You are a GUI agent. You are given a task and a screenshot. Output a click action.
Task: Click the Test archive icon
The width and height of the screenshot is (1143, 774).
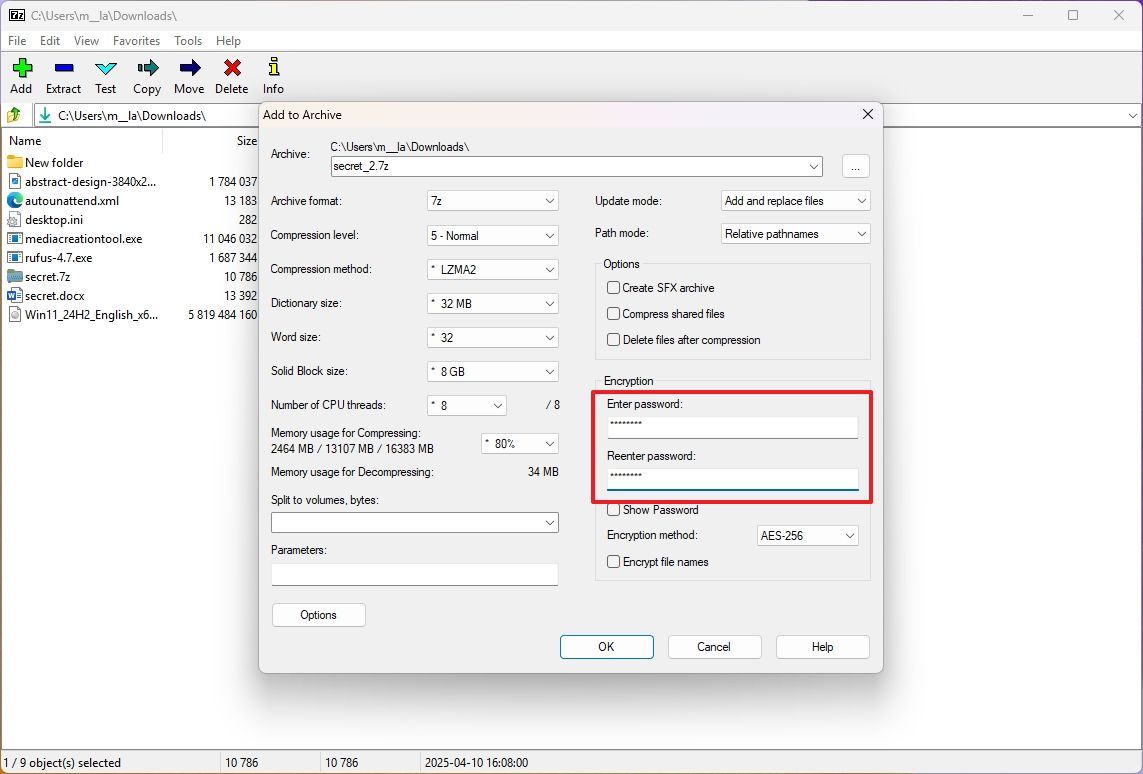[x=105, y=74]
